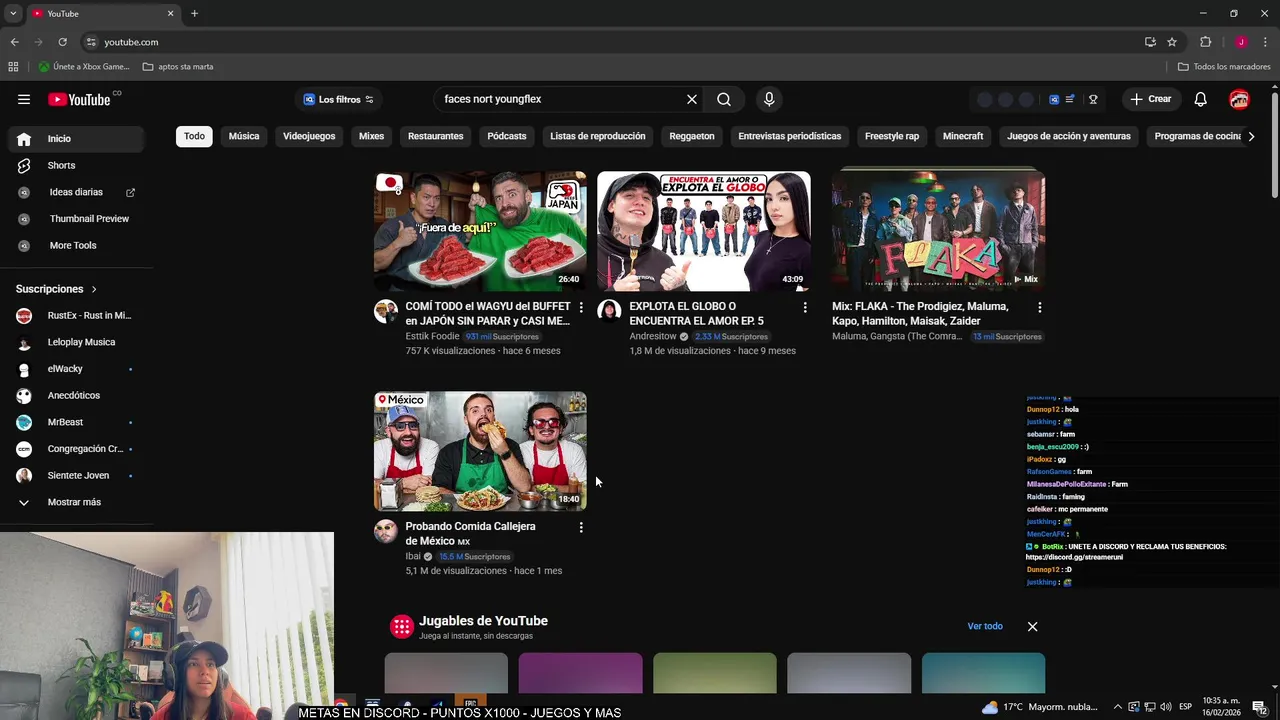Click Ver todo in Jugables shelf
The height and width of the screenshot is (720, 1280).
tap(985, 626)
